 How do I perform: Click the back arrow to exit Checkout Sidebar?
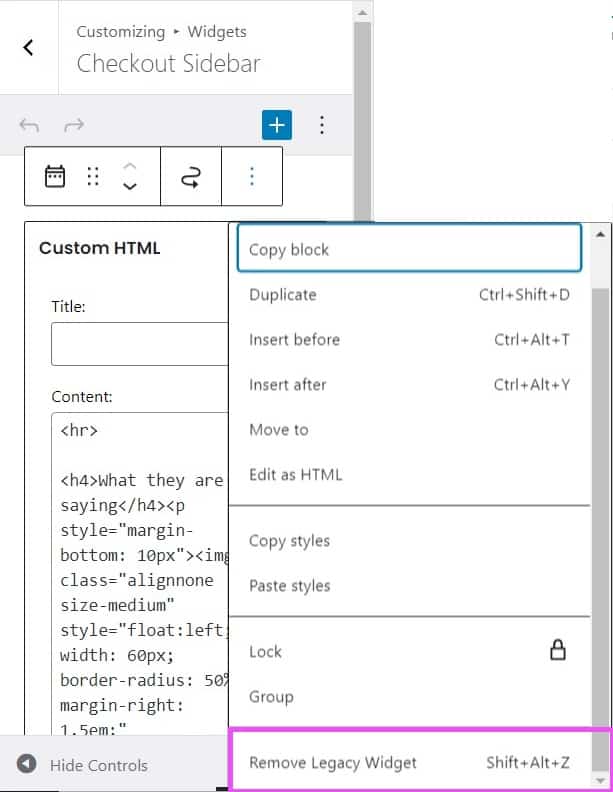(x=28, y=47)
